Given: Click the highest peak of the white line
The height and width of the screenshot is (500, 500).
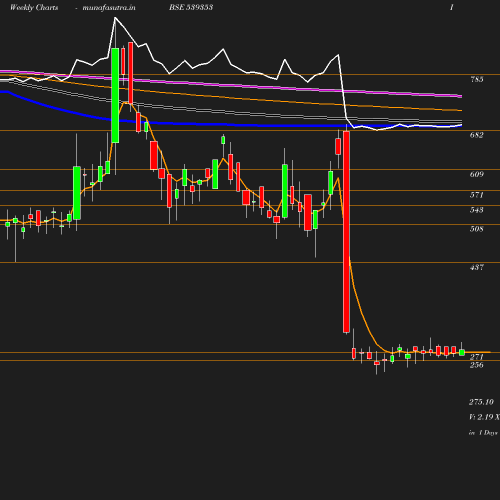Looking at the screenshot, I should pyautogui.click(x=115, y=18).
